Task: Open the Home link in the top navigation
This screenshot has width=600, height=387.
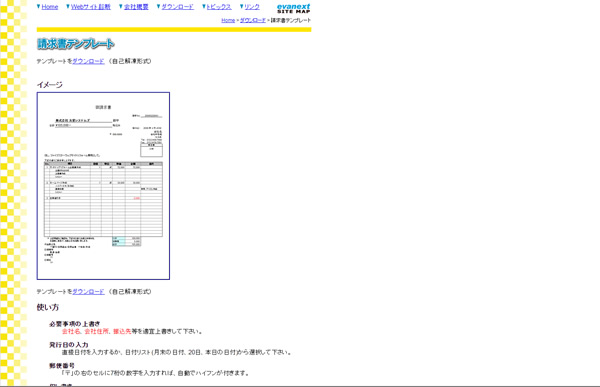Action: click(50, 7)
